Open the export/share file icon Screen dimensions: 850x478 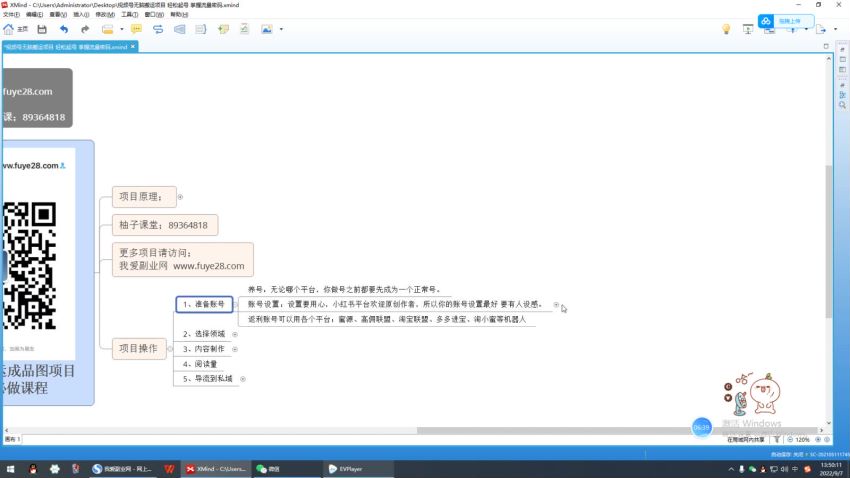point(821,29)
